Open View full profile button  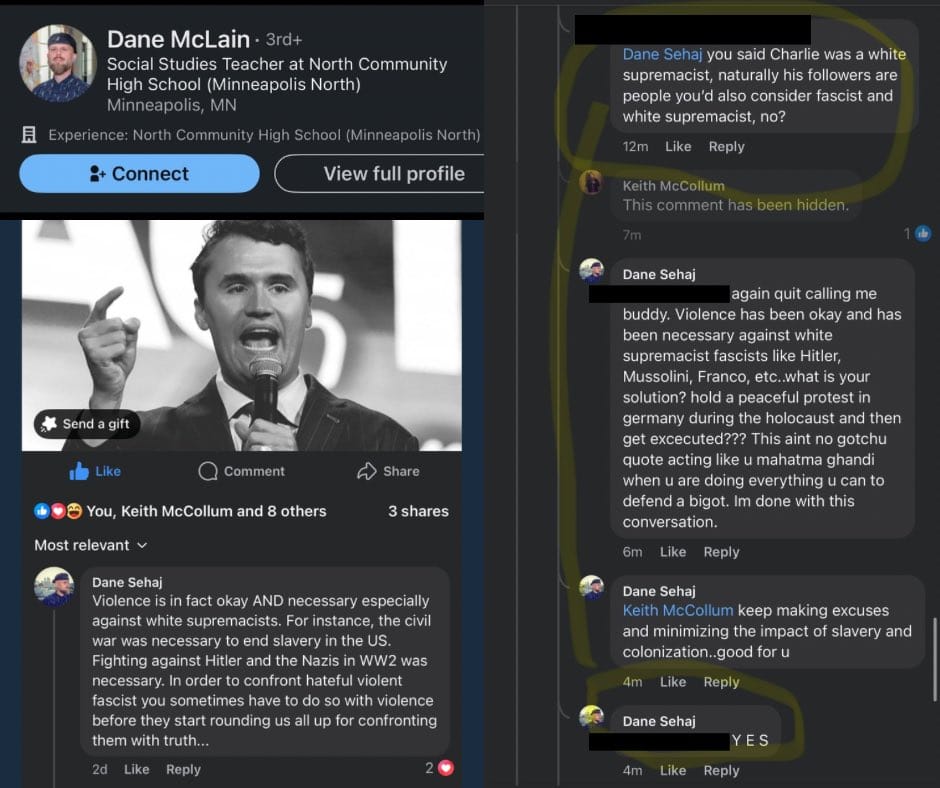click(x=380, y=174)
